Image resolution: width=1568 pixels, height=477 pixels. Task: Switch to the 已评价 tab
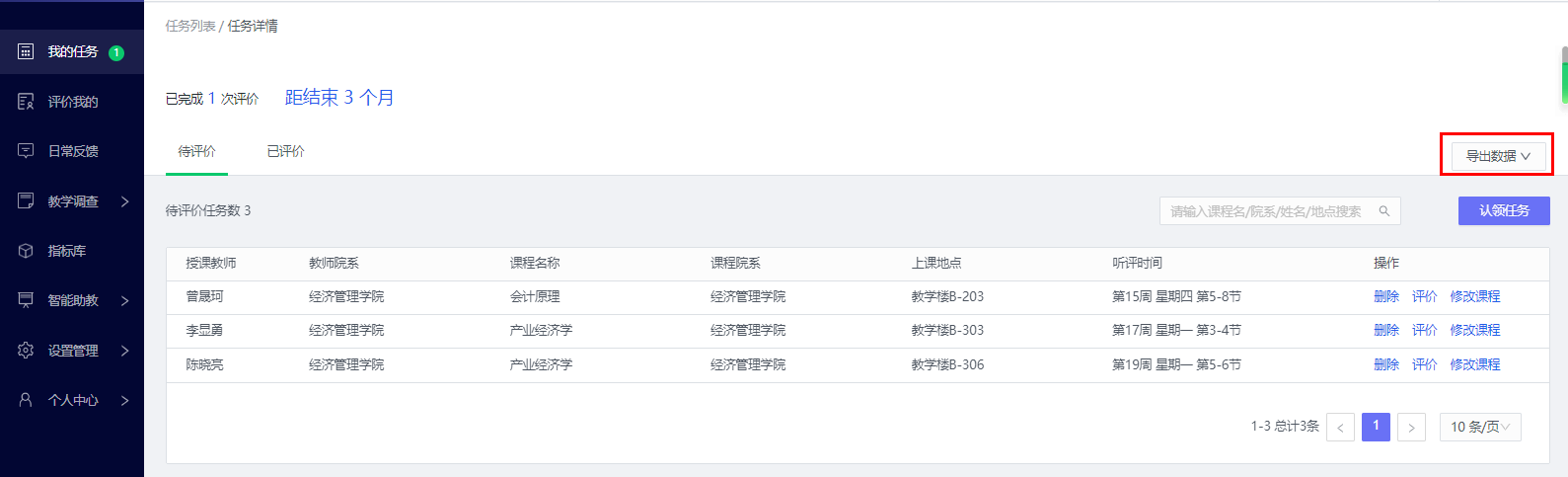coord(285,151)
